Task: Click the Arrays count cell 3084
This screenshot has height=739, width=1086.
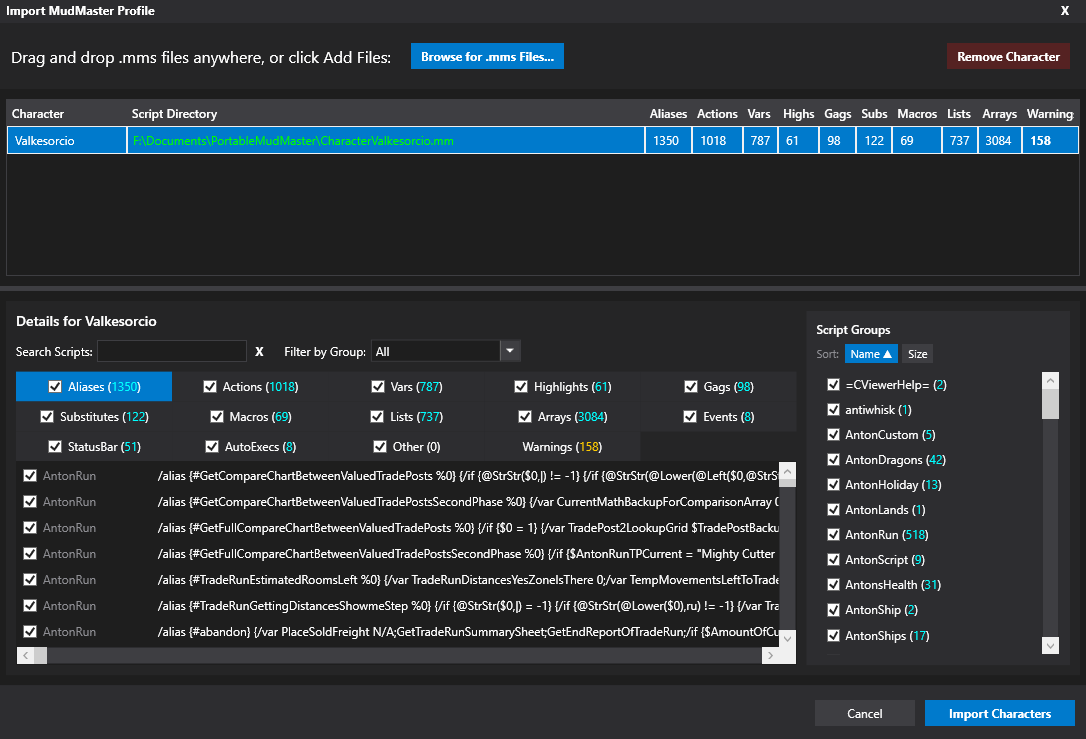Action: click(x=999, y=141)
